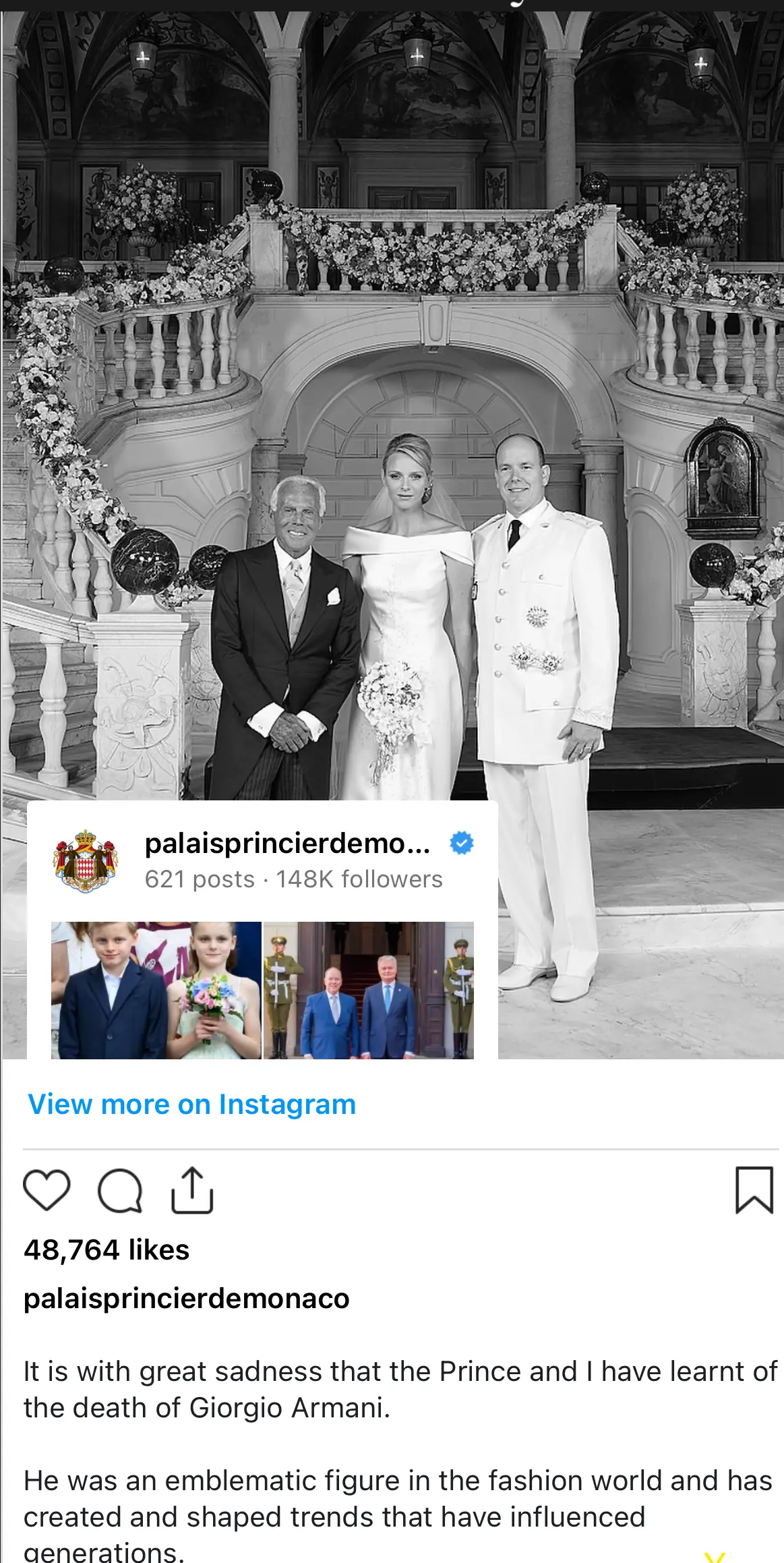
Task: Click the caption mentioning Giorgio Armani
Action: pos(400,1389)
